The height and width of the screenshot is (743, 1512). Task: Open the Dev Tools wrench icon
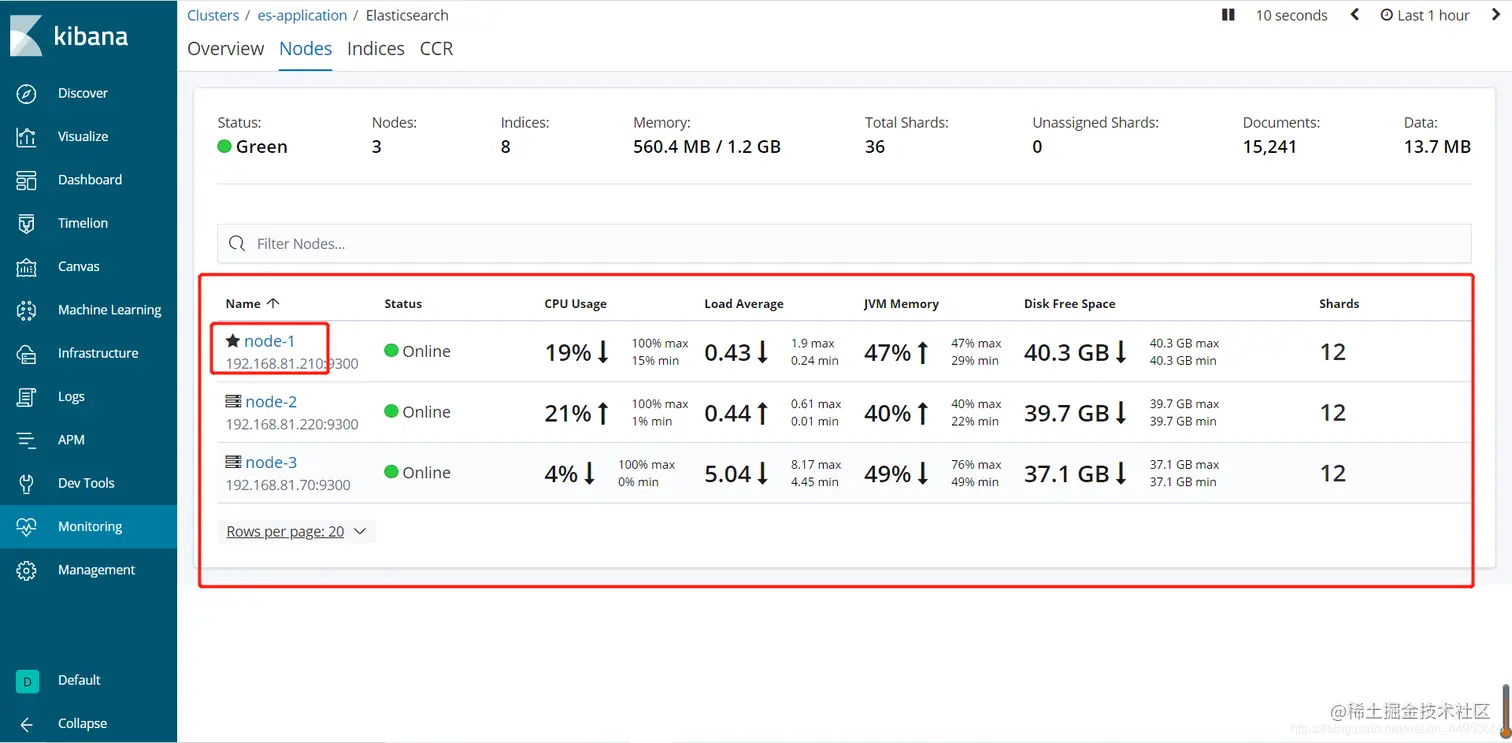pyautogui.click(x=27, y=483)
